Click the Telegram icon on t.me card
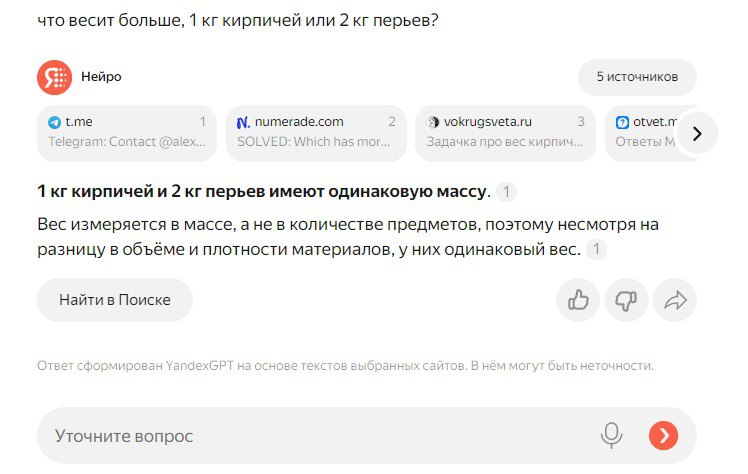The height and width of the screenshot is (474, 748). (x=54, y=122)
